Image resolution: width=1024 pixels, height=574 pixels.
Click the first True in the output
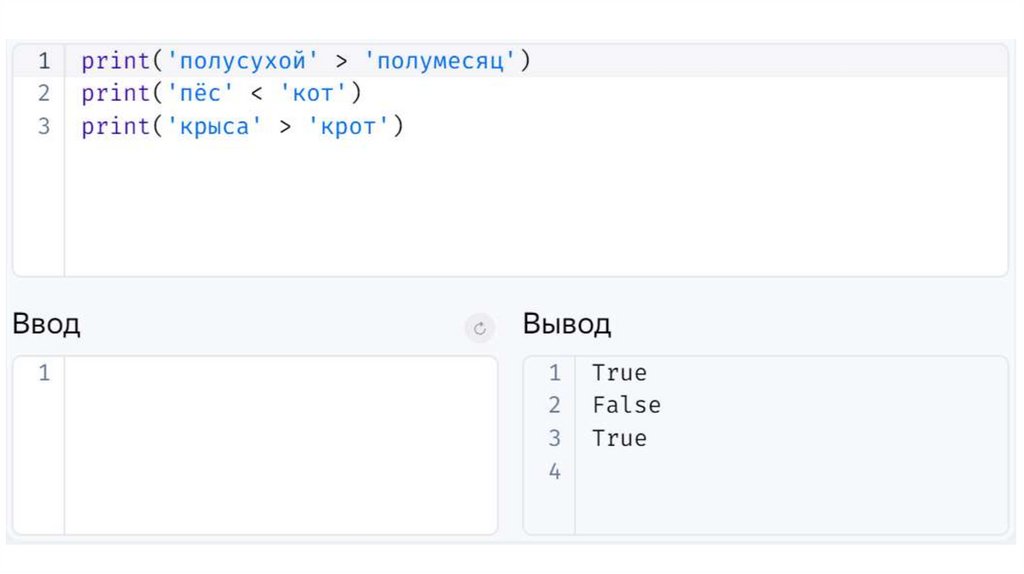point(619,373)
